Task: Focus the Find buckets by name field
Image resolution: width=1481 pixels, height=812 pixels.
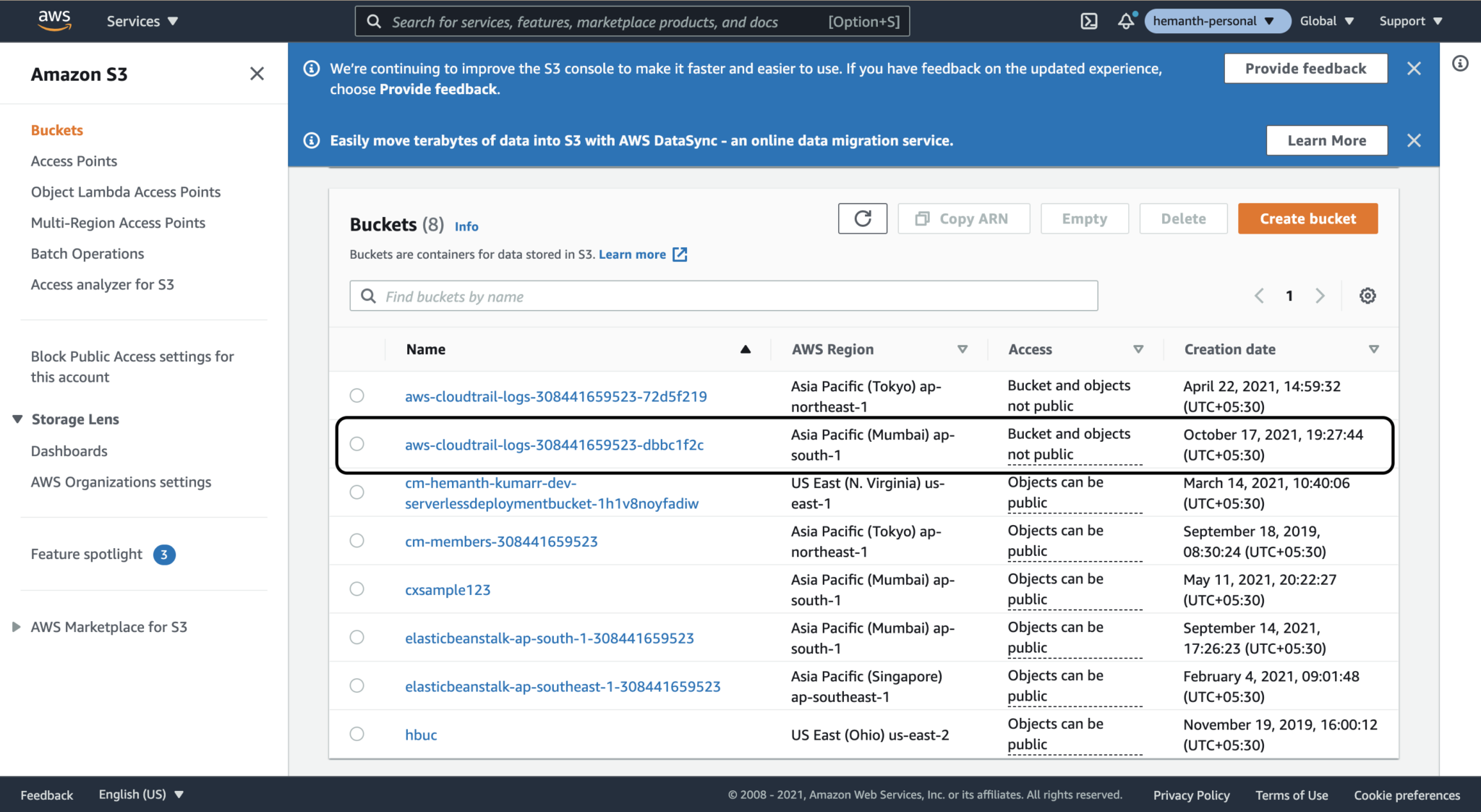Action: coord(723,296)
